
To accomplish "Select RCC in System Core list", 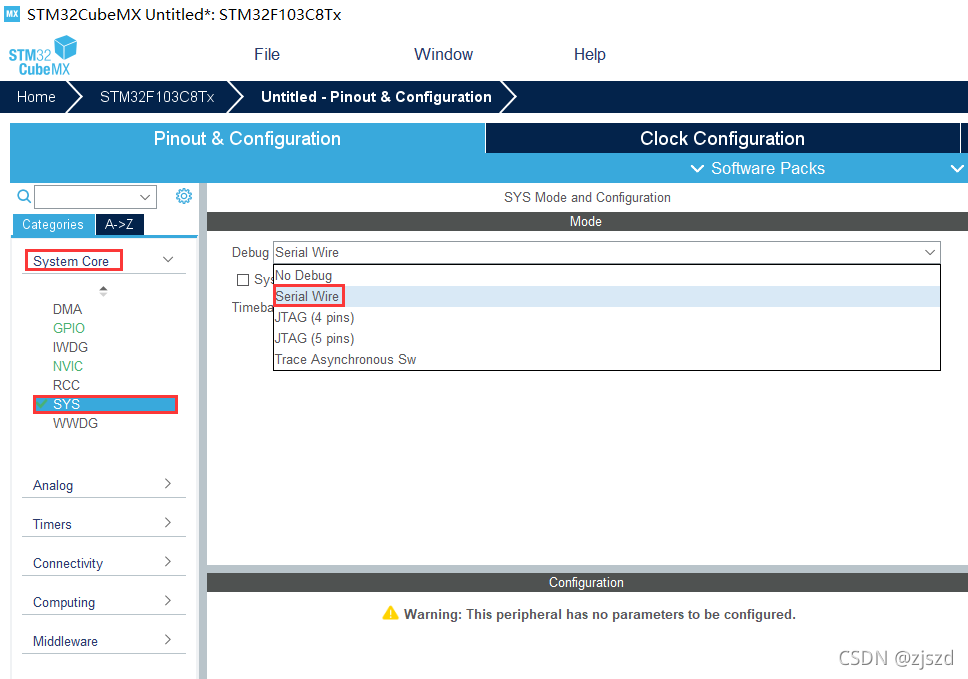I will (x=66, y=385).
